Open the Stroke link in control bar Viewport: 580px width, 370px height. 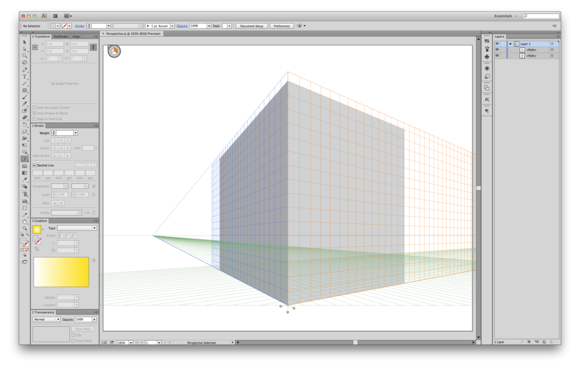(x=80, y=26)
